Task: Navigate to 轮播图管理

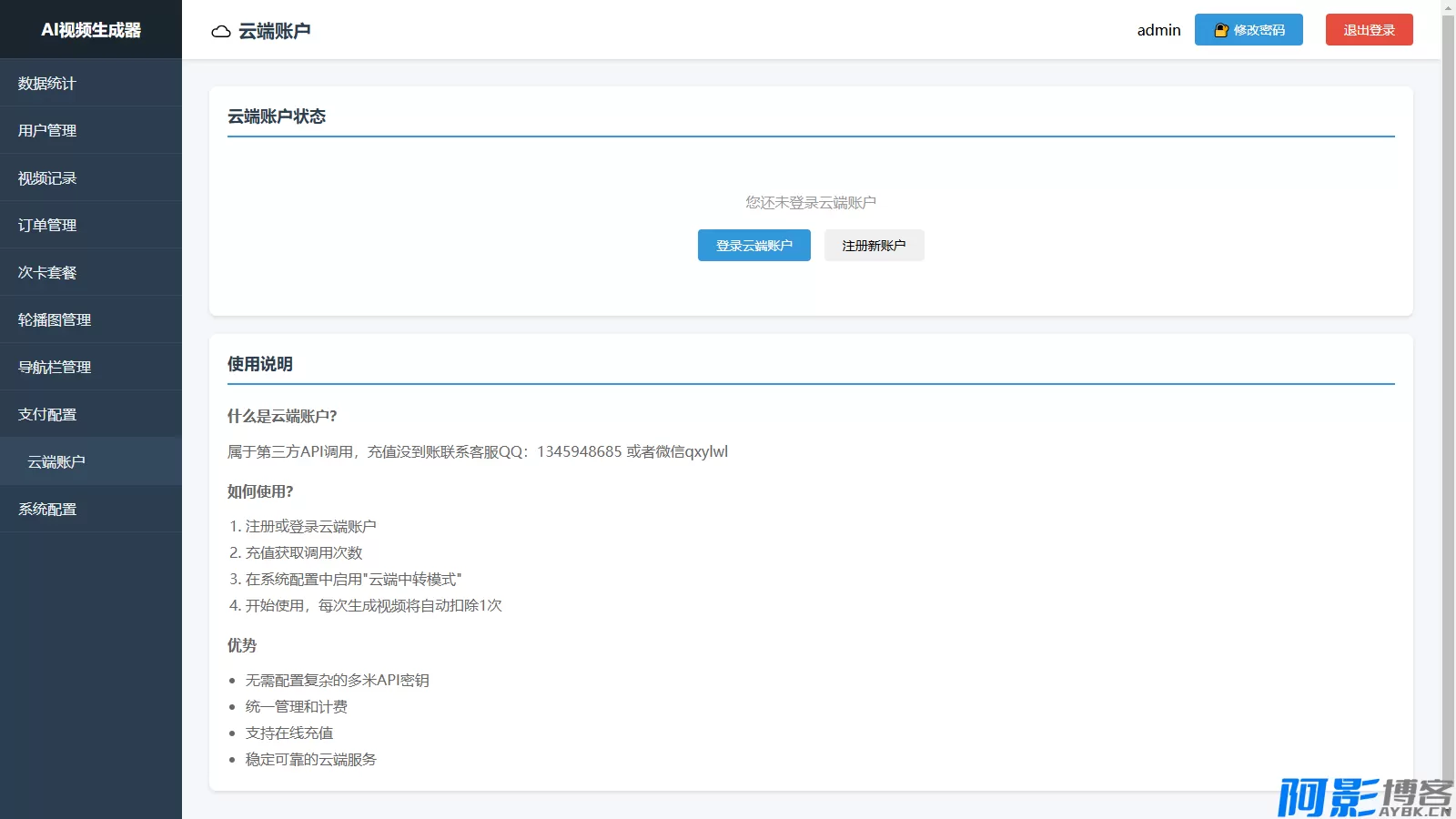Action: pos(55,320)
